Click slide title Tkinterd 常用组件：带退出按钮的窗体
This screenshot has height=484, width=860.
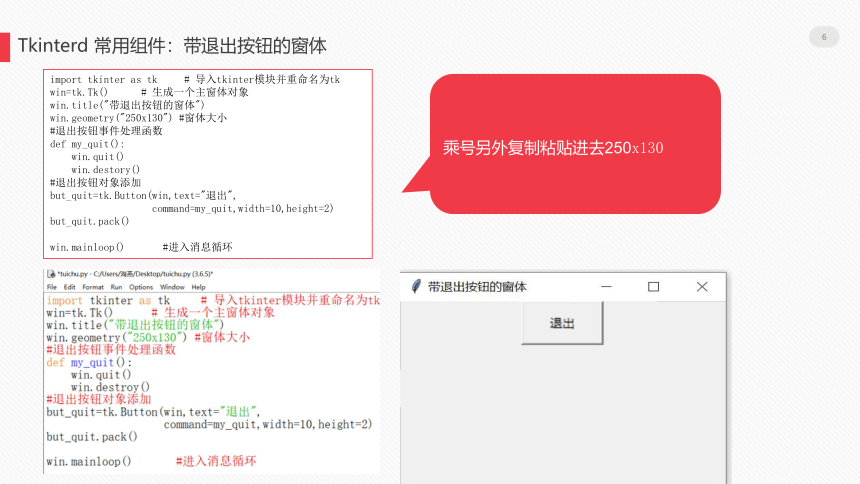(x=172, y=46)
